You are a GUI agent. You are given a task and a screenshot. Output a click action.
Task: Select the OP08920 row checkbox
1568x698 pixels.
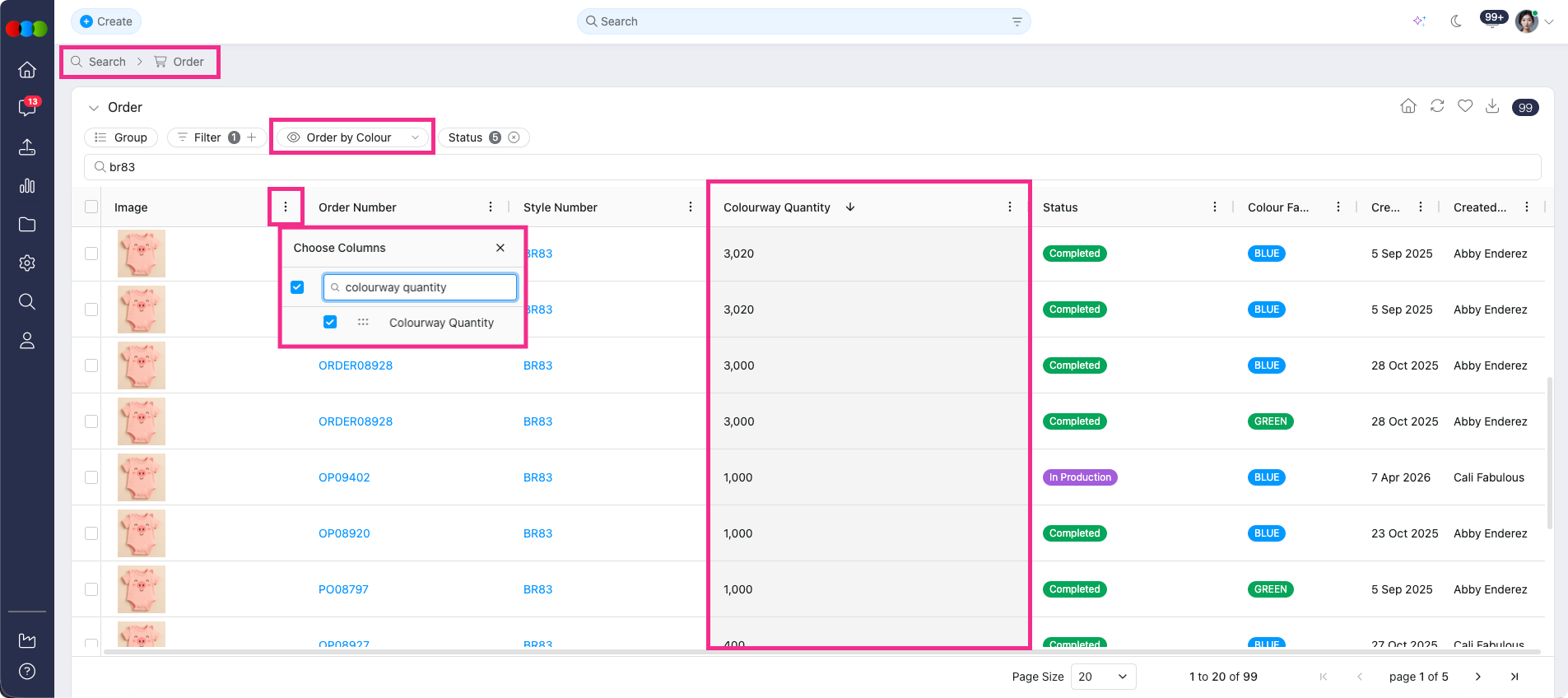click(x=91, y=533)
